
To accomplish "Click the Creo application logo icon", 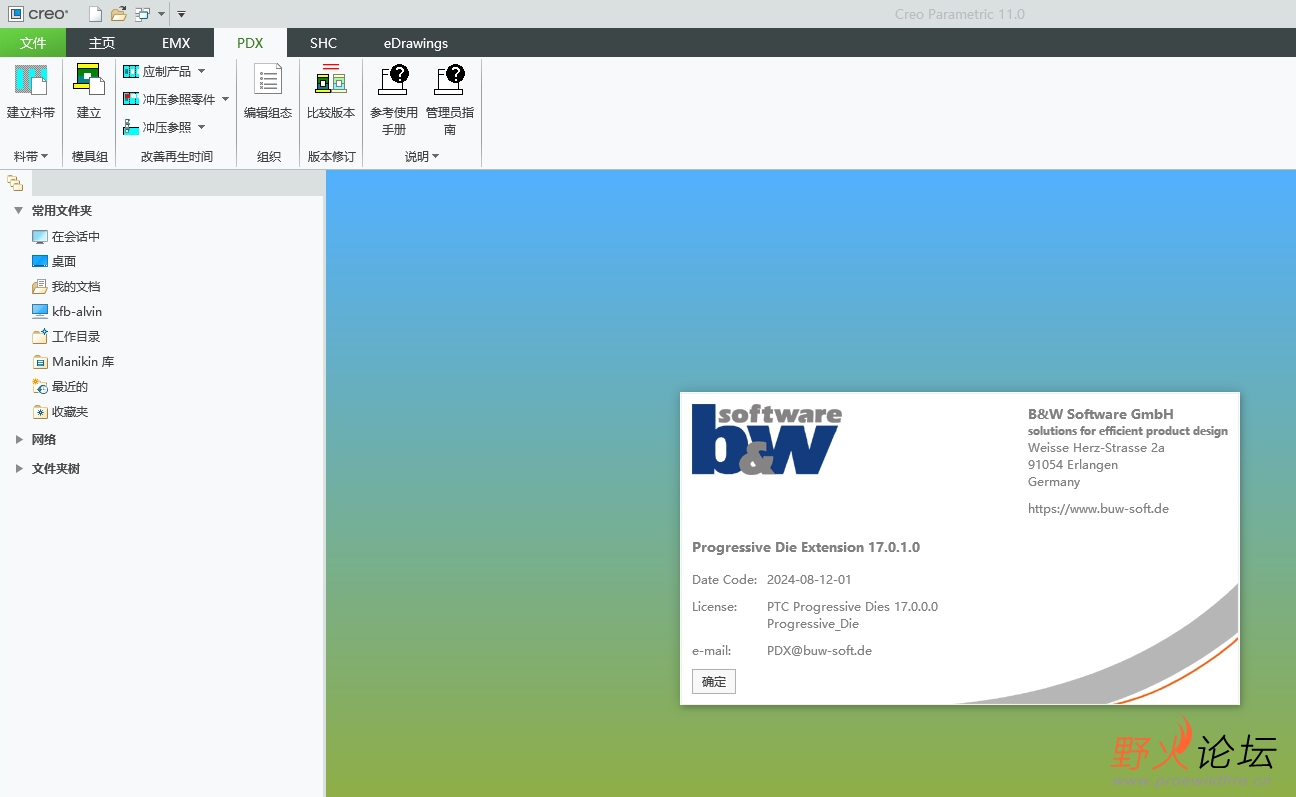I will (16, 14).
